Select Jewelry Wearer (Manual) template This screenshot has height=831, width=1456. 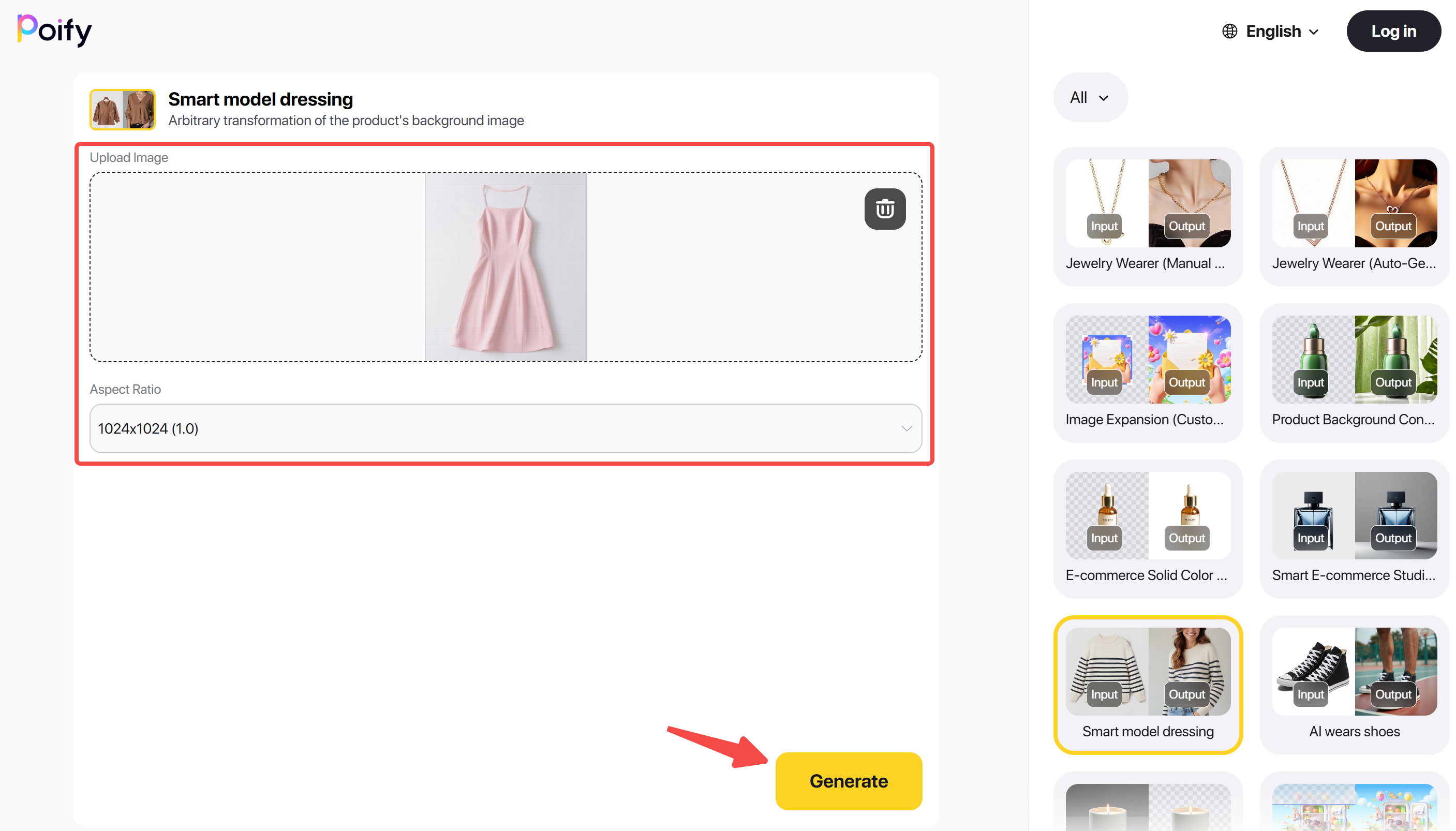pyautogui.click(x=1147, y=216)
